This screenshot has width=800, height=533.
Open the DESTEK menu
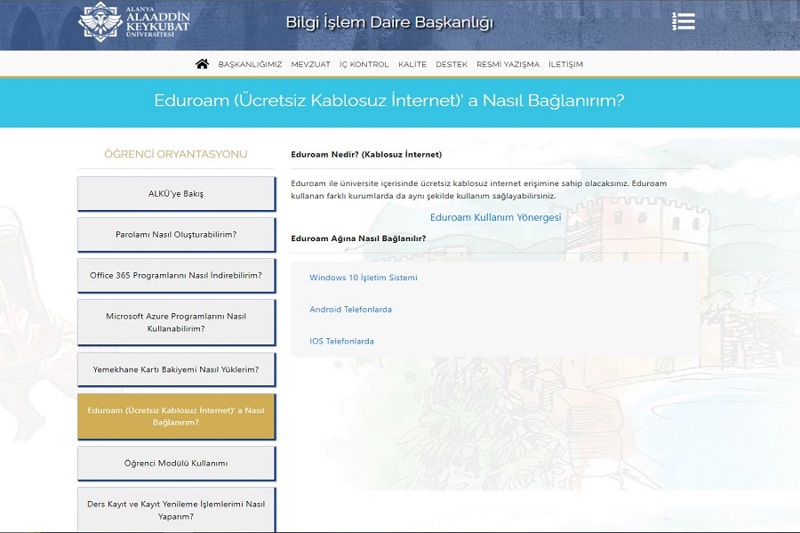point(452,64)
